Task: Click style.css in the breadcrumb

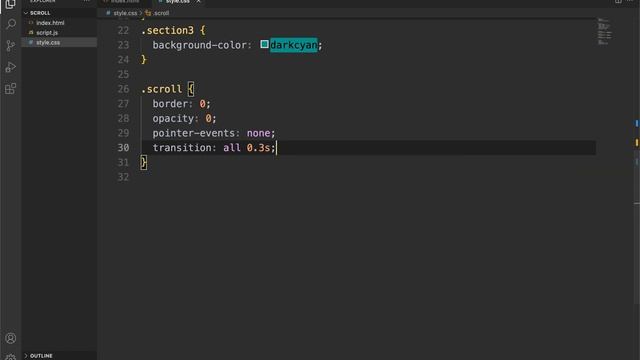Action: coord(125,13)
